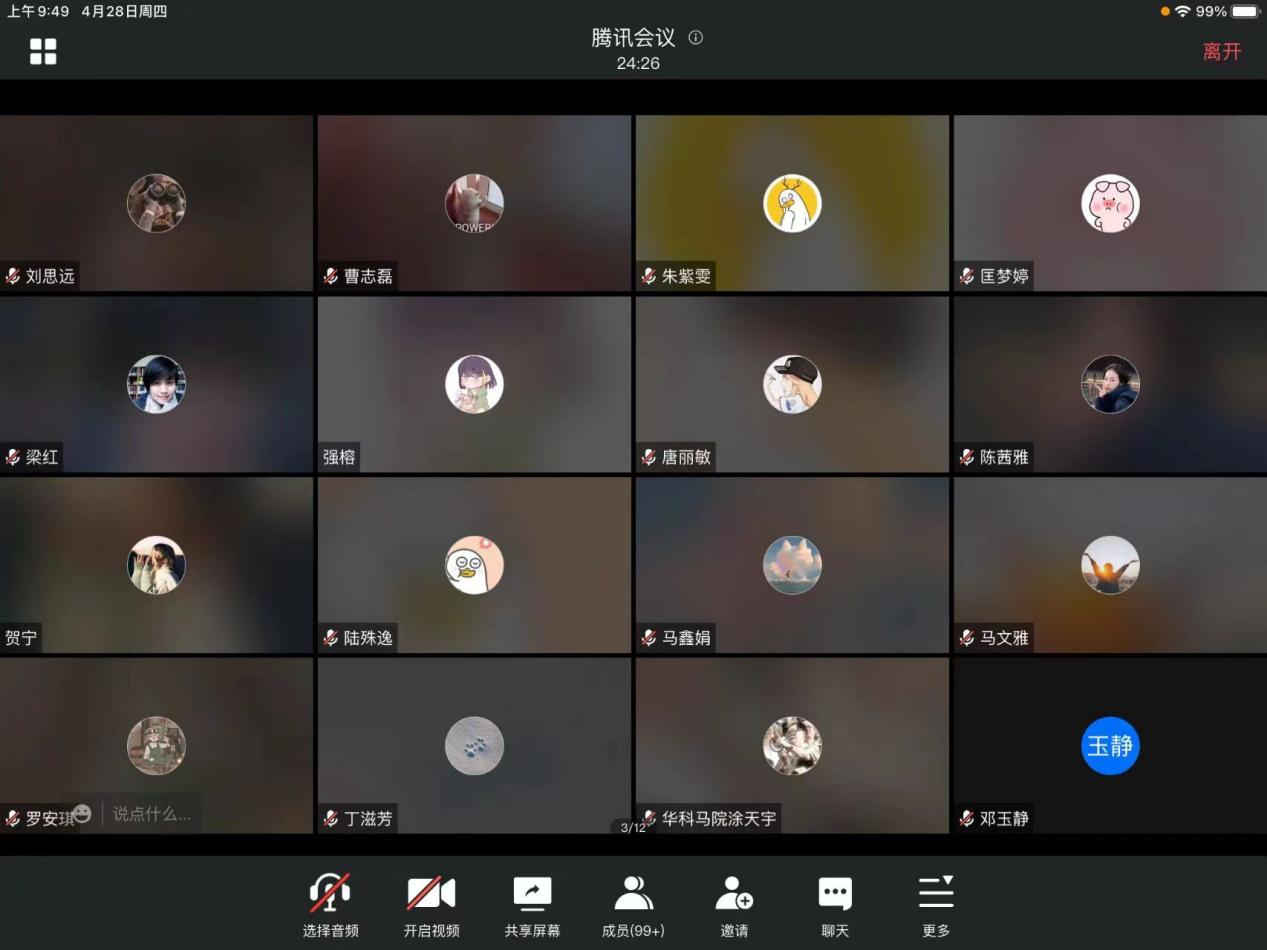Switch layout with the grid view icon
The width and height of the screenshot is (1267, 950).
43,52
